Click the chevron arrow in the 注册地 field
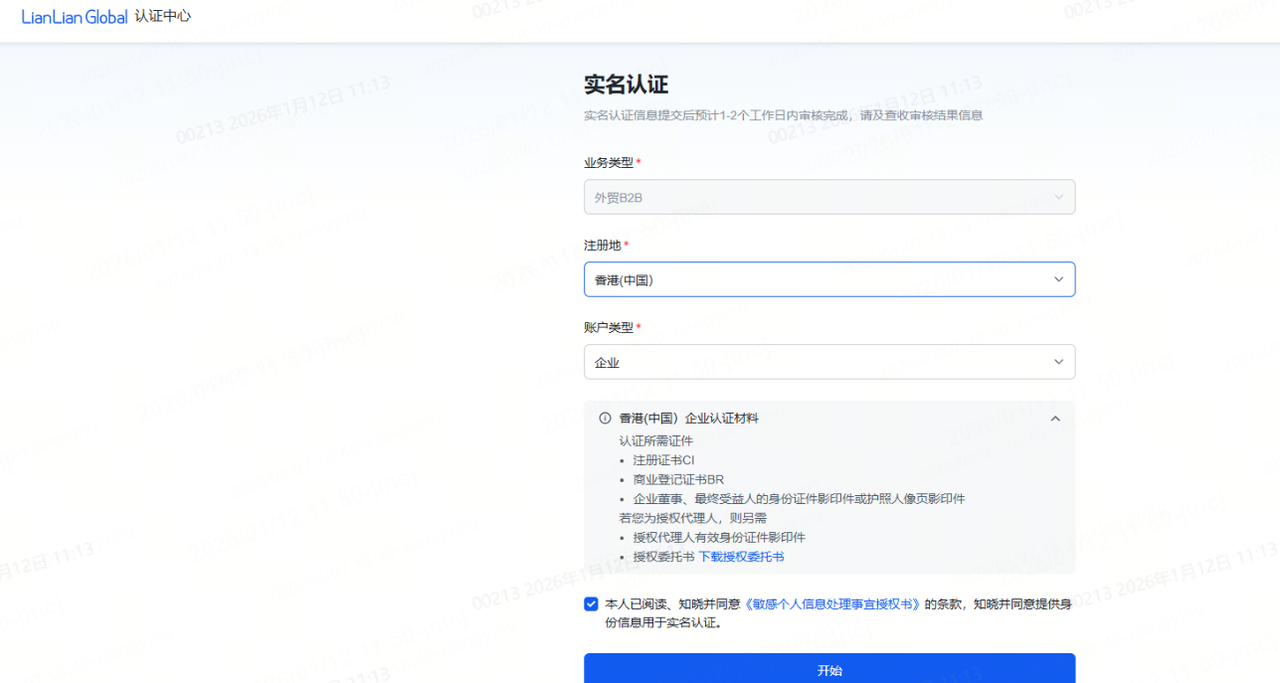Screen dimensions: 1280x683 [x=1059, y=280]
